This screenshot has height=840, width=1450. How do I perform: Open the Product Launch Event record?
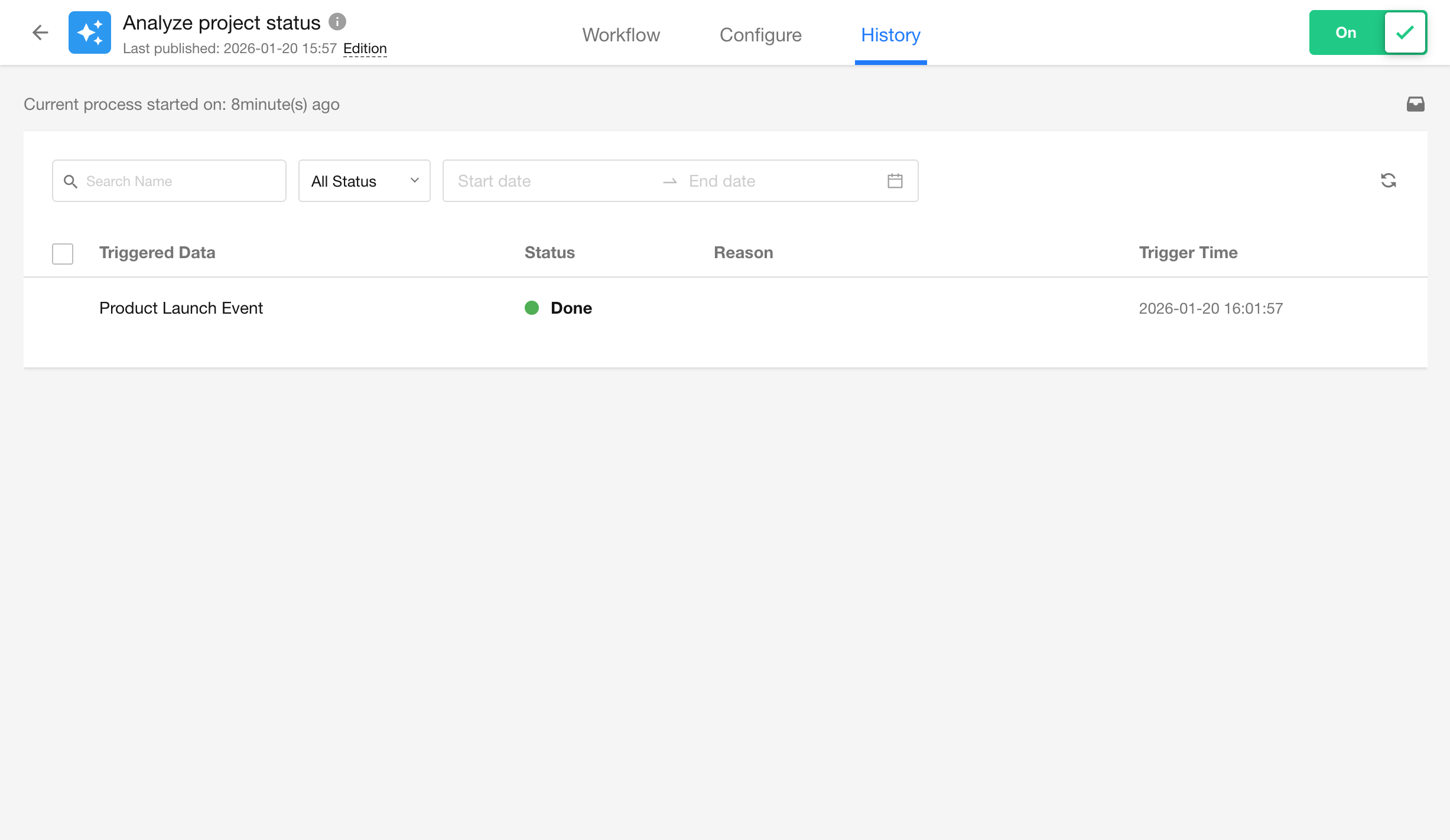click(181, 308)
